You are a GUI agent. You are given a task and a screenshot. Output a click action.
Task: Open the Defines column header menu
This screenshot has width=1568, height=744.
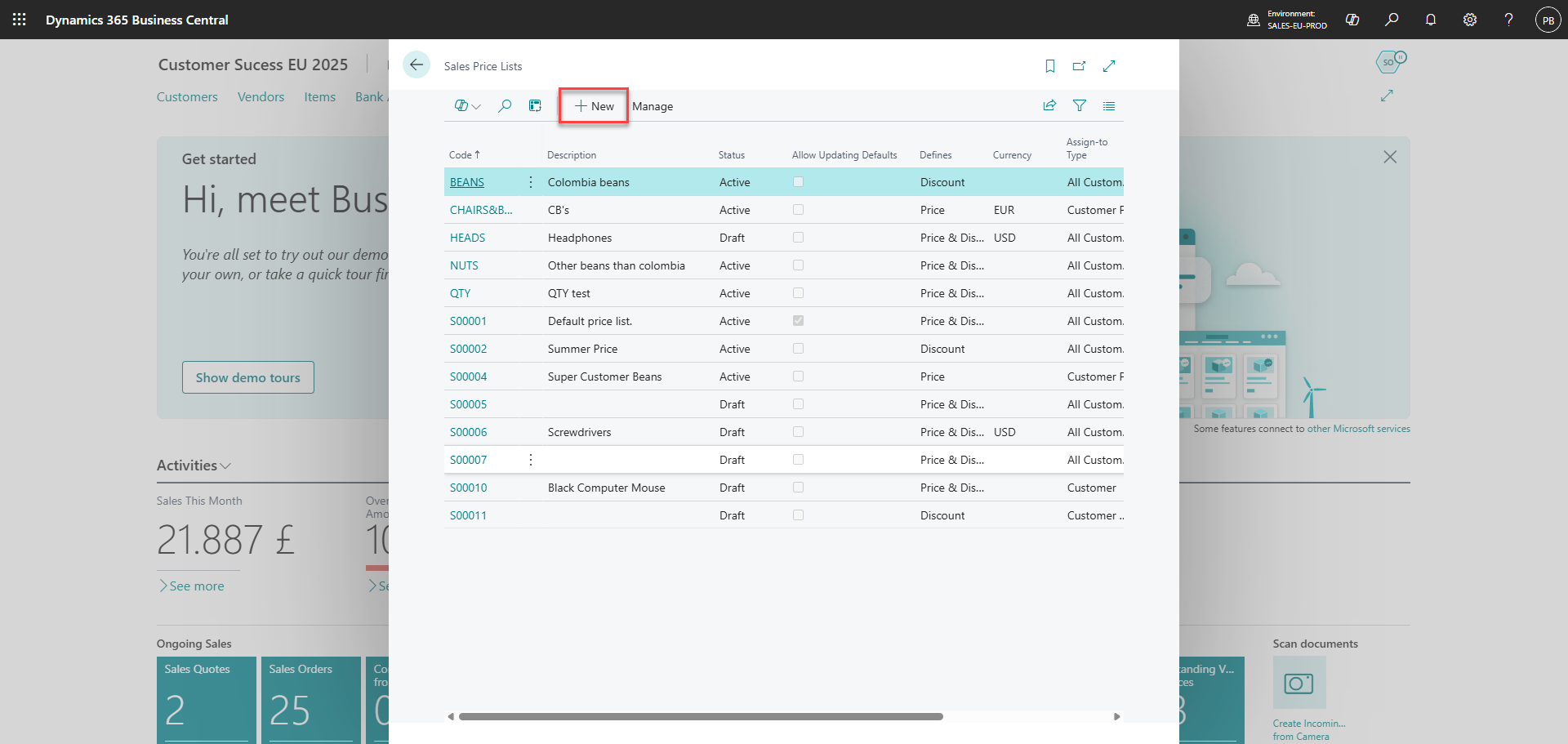[x=936, y=155]
